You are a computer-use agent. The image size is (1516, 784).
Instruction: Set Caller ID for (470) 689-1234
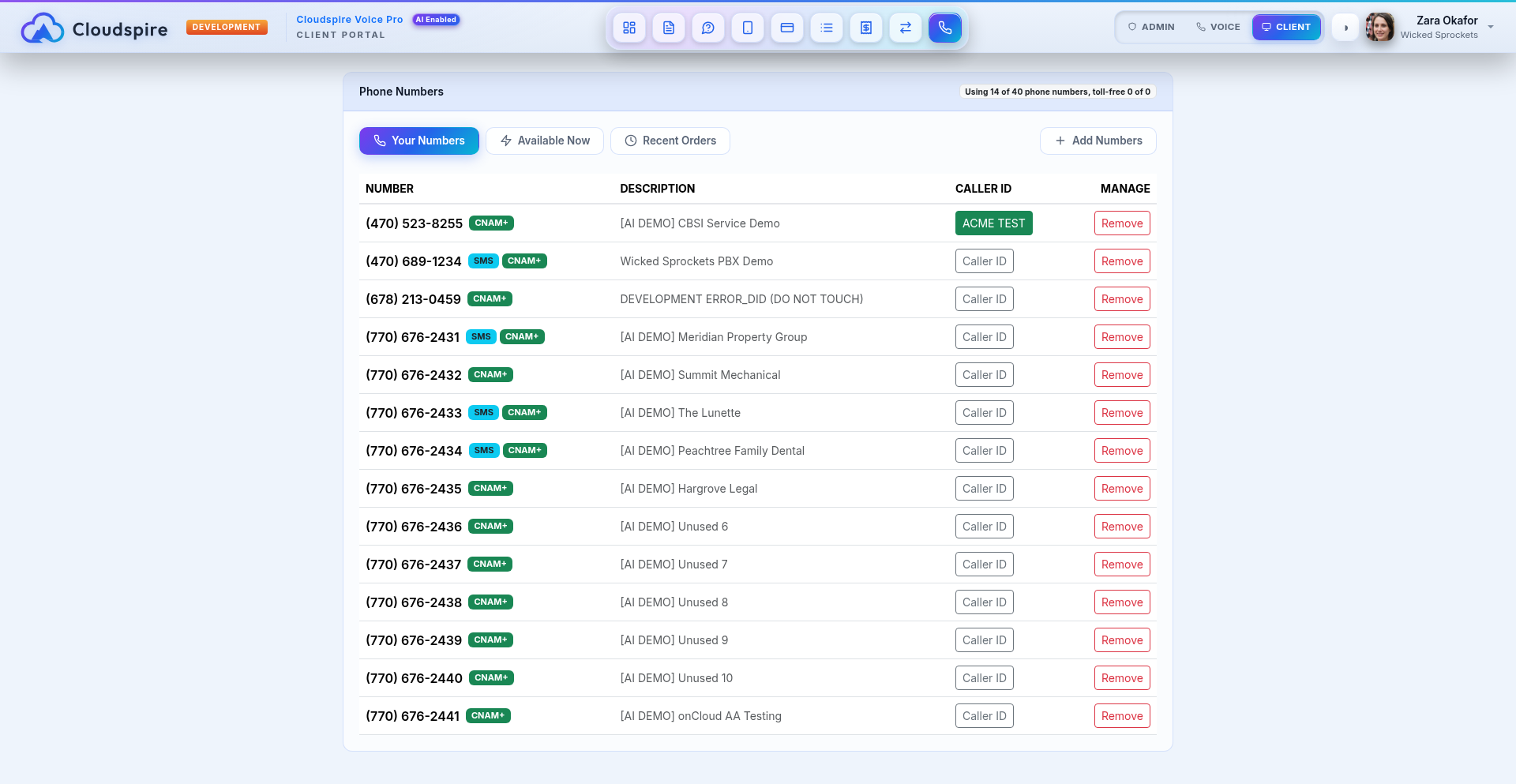click(984, 261)
